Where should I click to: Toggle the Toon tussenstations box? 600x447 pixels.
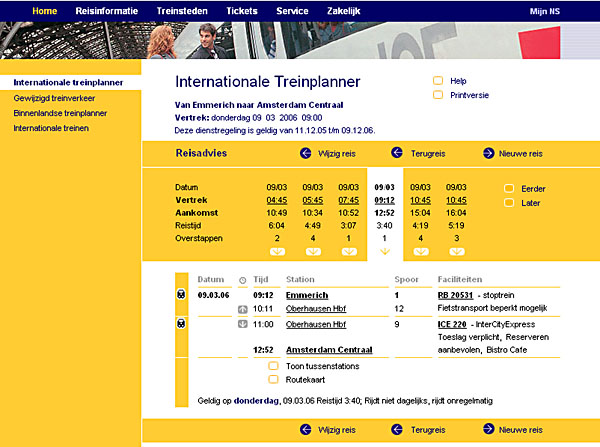[273, 366]
